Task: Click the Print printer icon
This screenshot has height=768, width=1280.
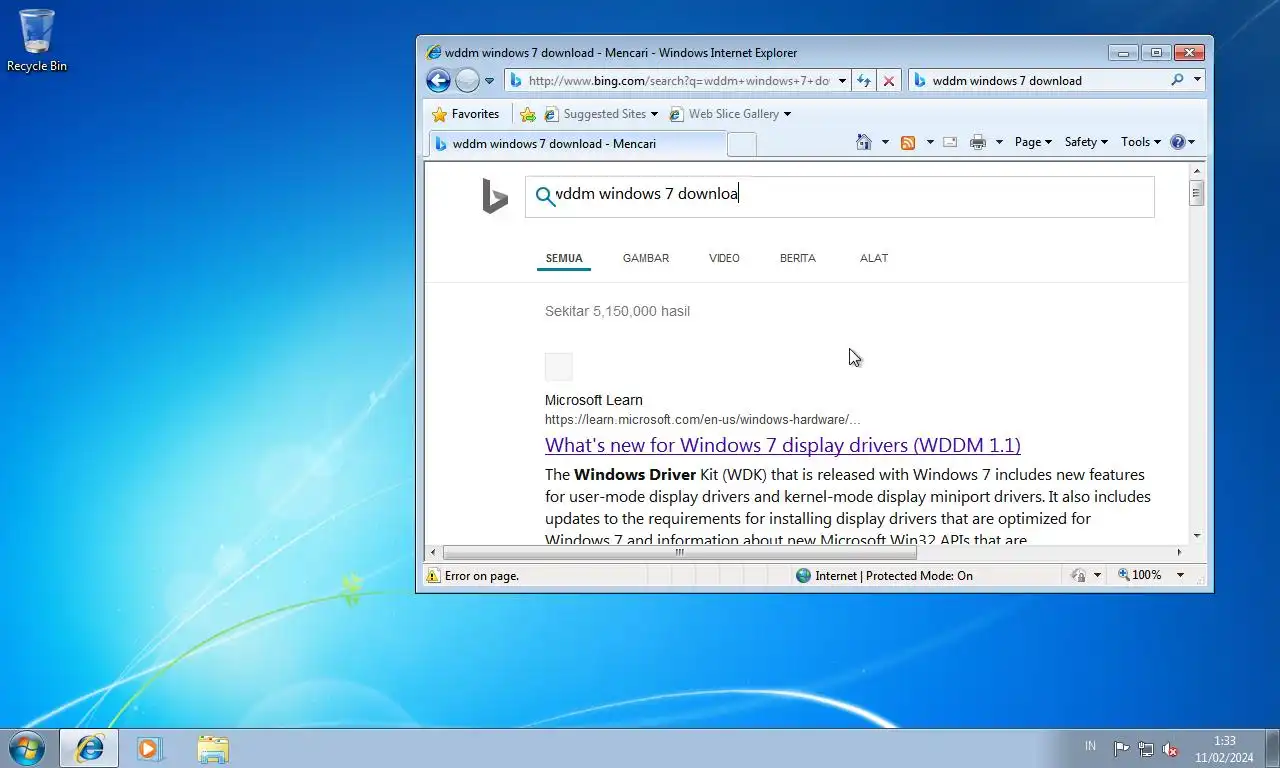Action: coord(978,142)
